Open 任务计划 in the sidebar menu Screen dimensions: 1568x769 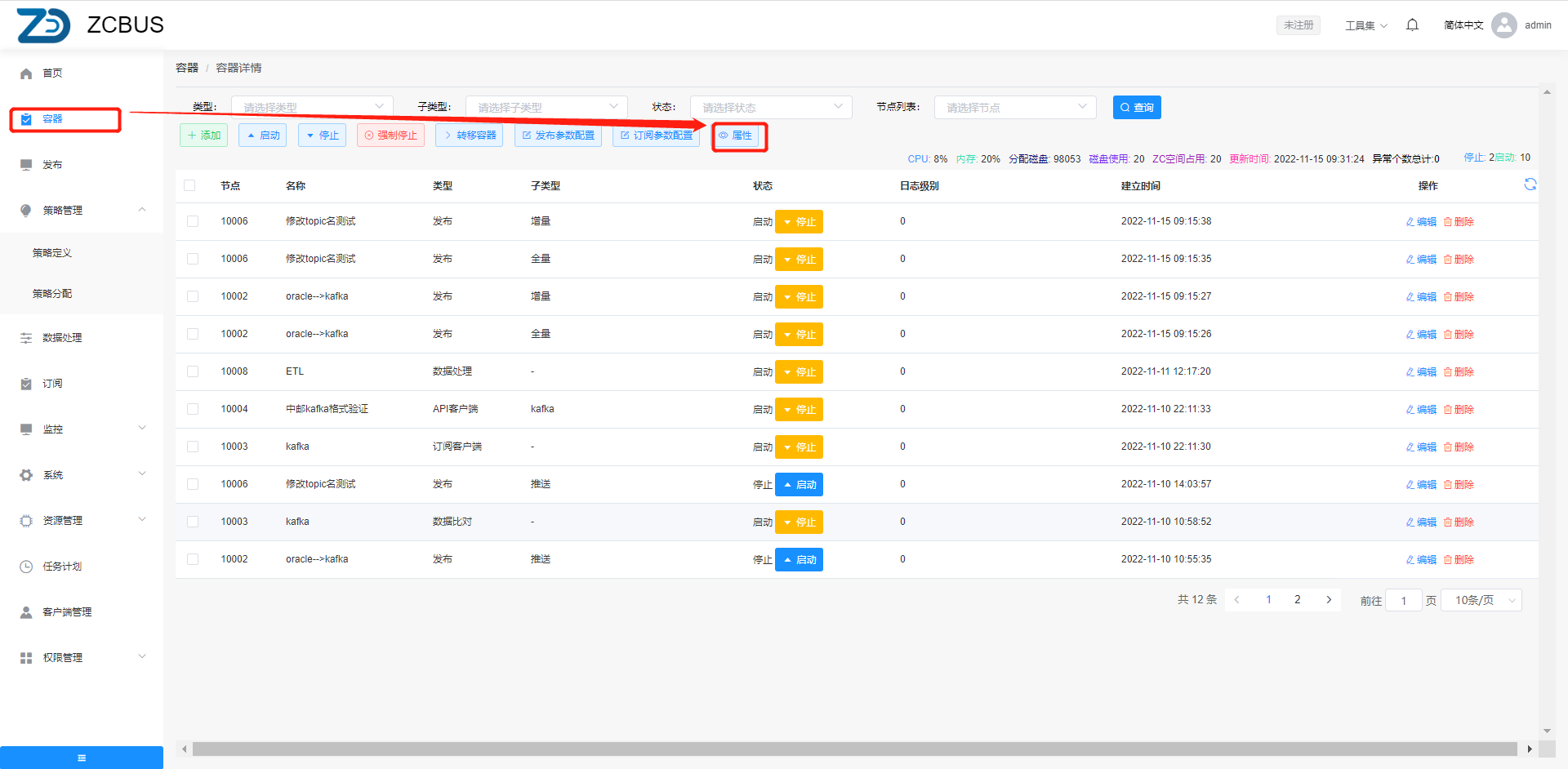pos(62,567)
